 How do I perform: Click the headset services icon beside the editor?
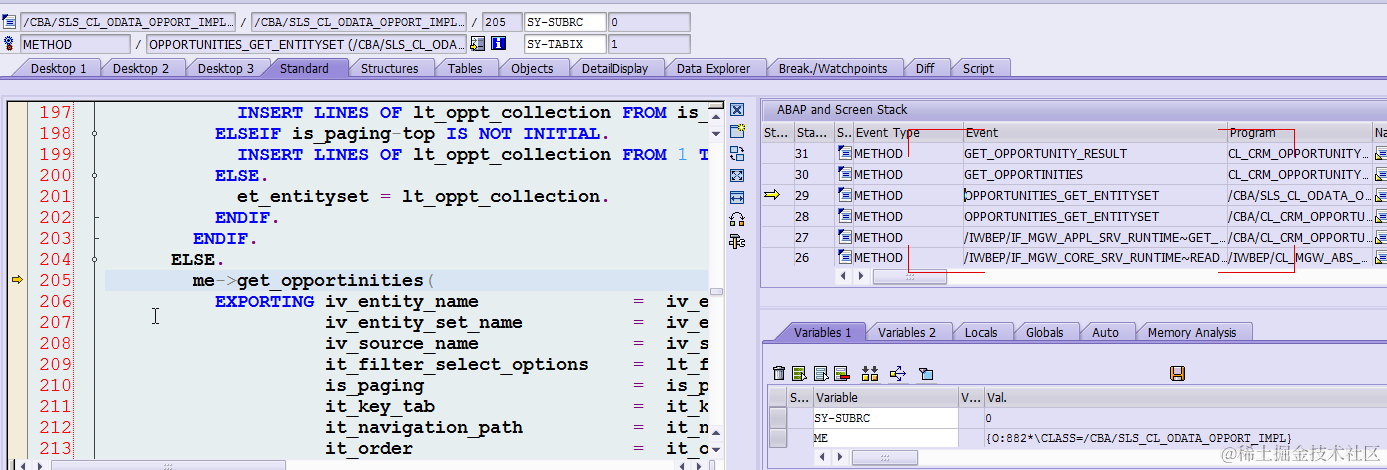click(737, 219)
